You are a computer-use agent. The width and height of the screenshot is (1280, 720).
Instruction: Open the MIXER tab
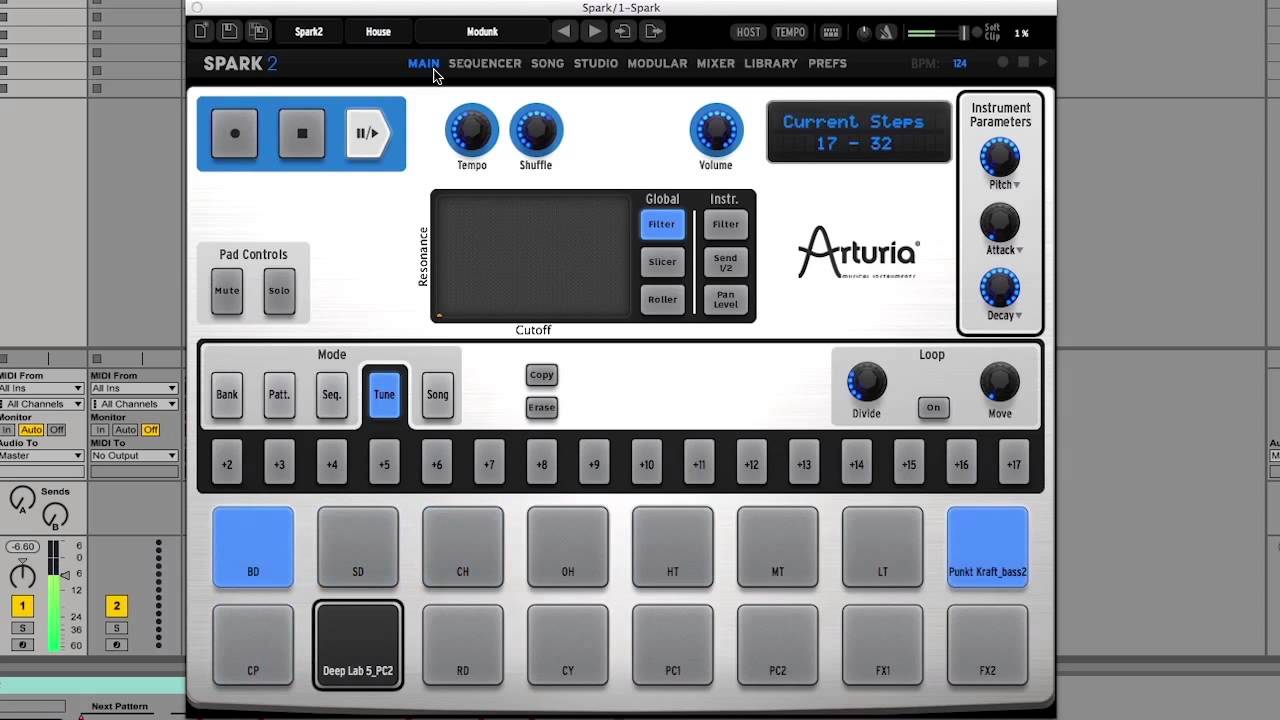click(x=716, y=63)
